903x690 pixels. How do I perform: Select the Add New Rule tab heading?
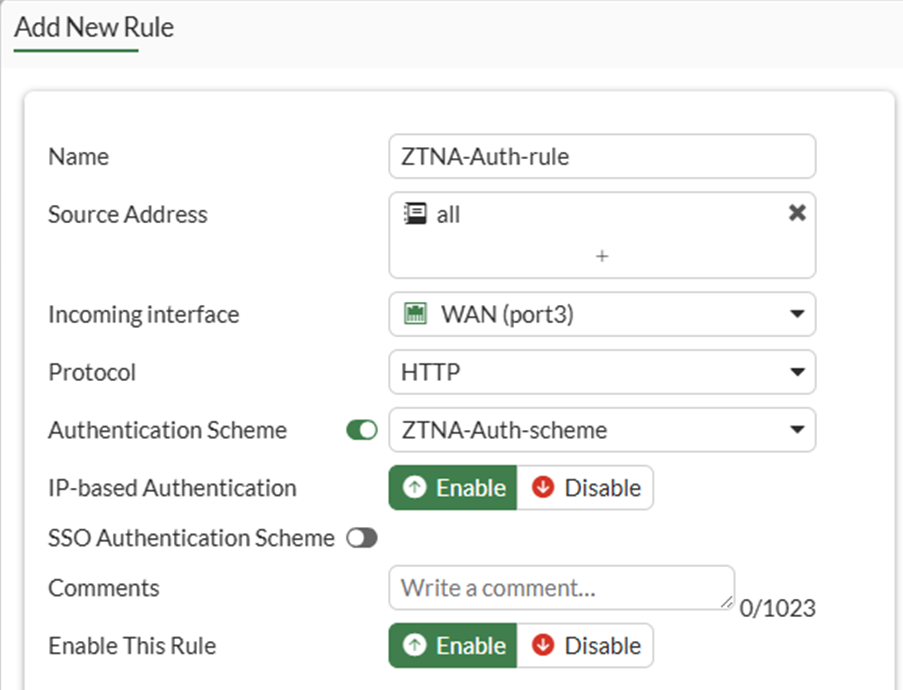tap(94, 27)
